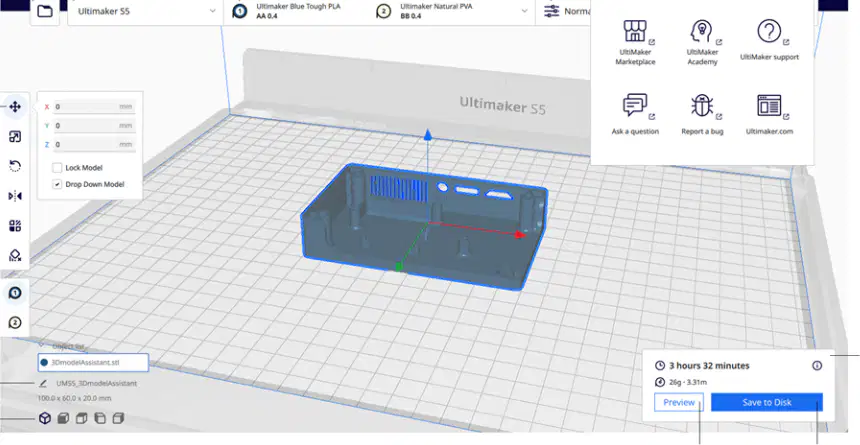Click the 3 hours 32 minutes estimate

tap(709, 365)
